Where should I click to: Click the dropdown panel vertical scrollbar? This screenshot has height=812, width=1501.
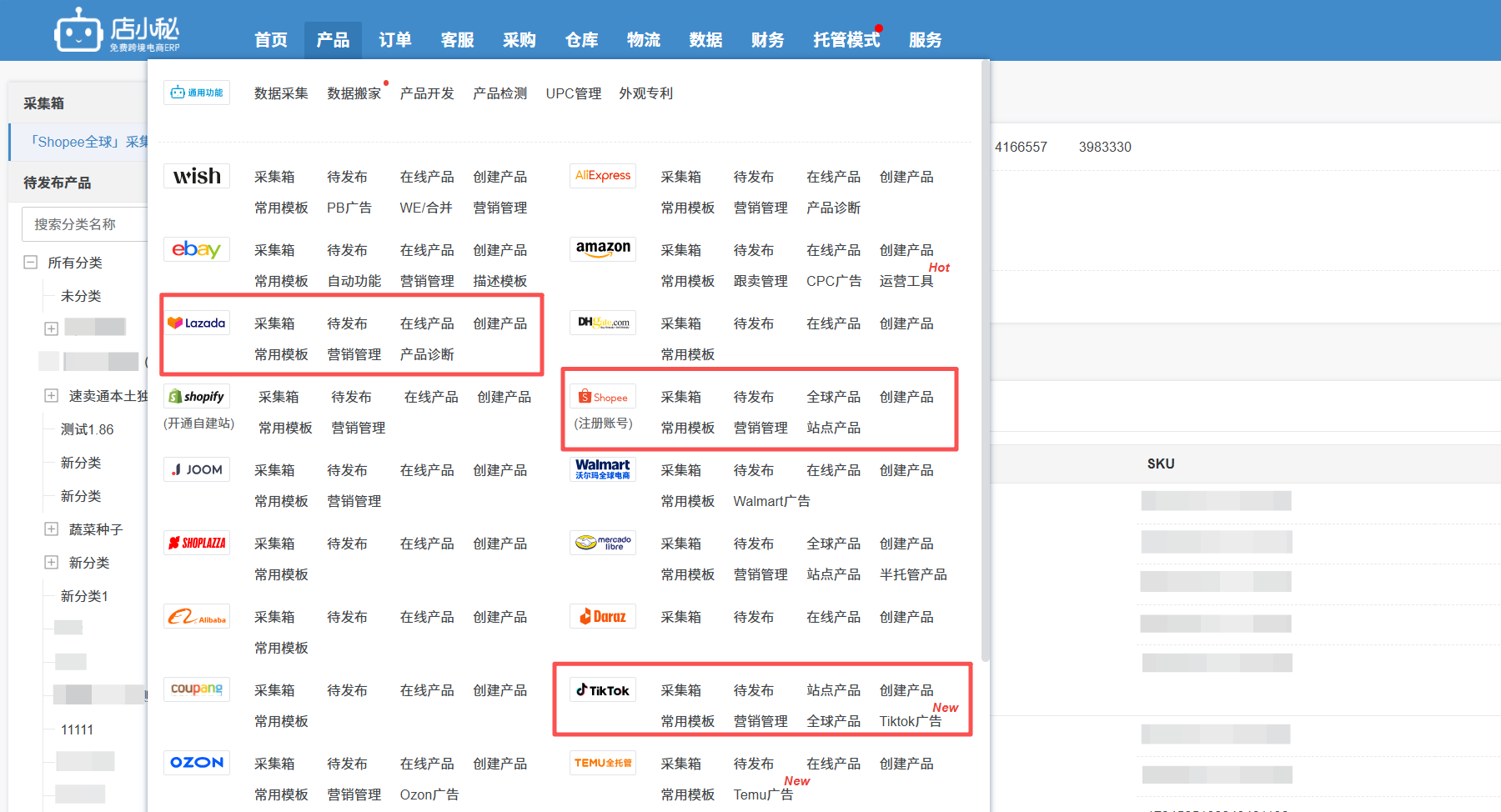(x=986, y=360)
